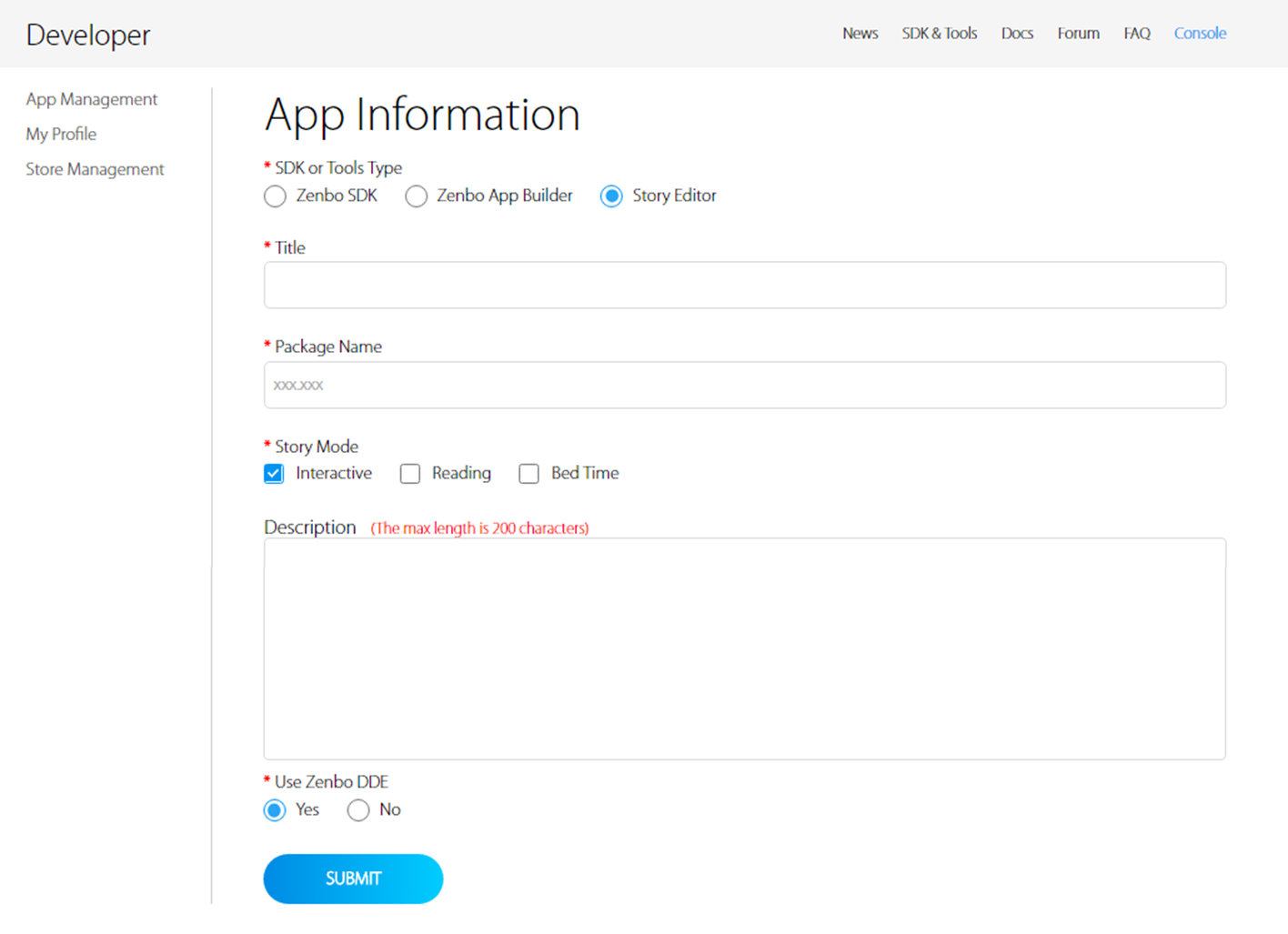Click the SUBMIT button
Screen dimensions: 1288x934
(353, 879)
